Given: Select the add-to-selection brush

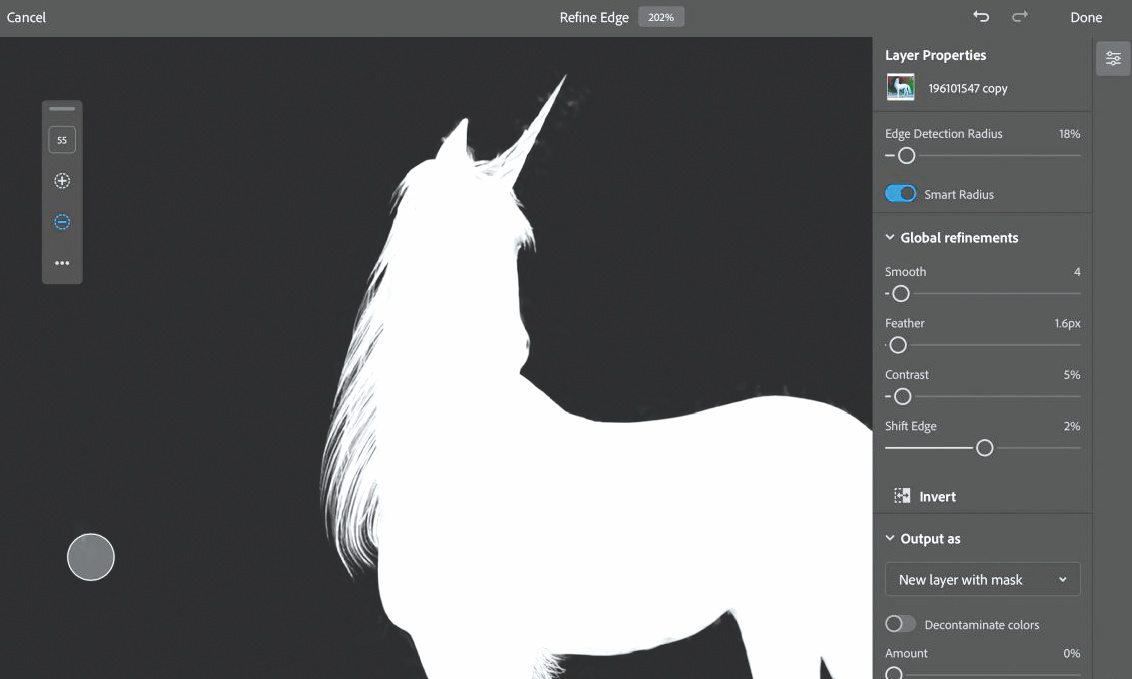Looking at the screenshot, I should [x=62, y=181].
